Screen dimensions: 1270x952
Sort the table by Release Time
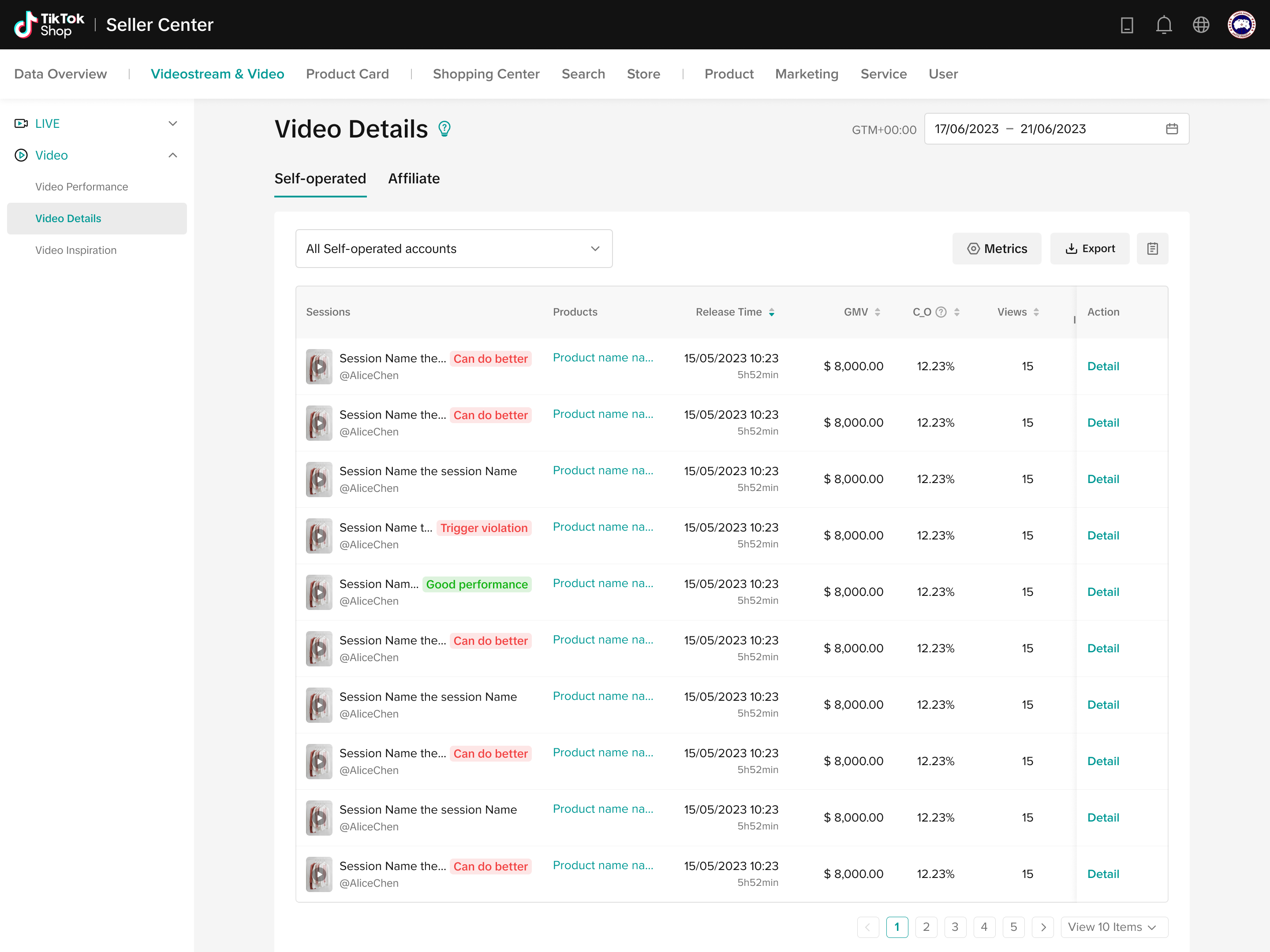coord(771,312)
